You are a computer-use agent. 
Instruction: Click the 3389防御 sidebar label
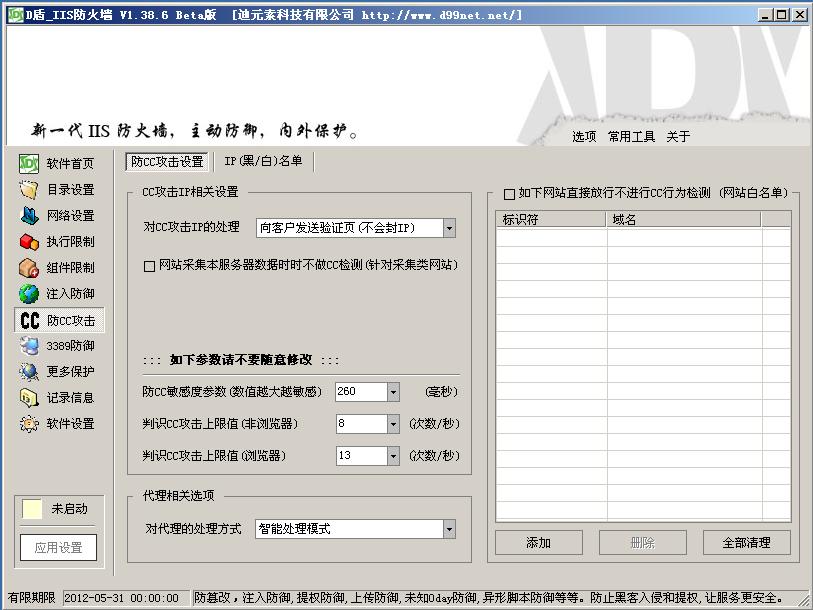[71, 345]
